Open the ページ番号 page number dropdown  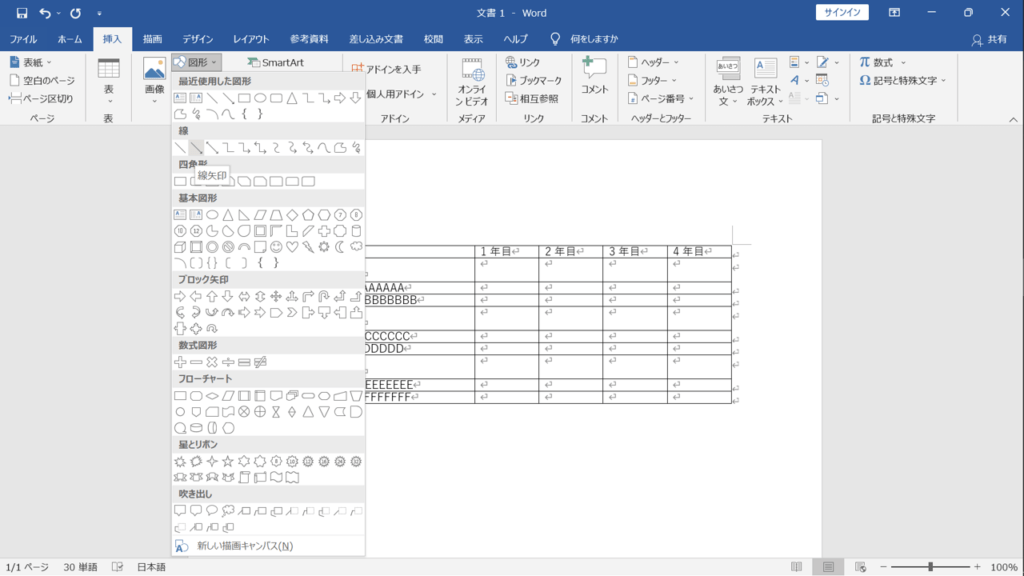[x=661, y=99]
